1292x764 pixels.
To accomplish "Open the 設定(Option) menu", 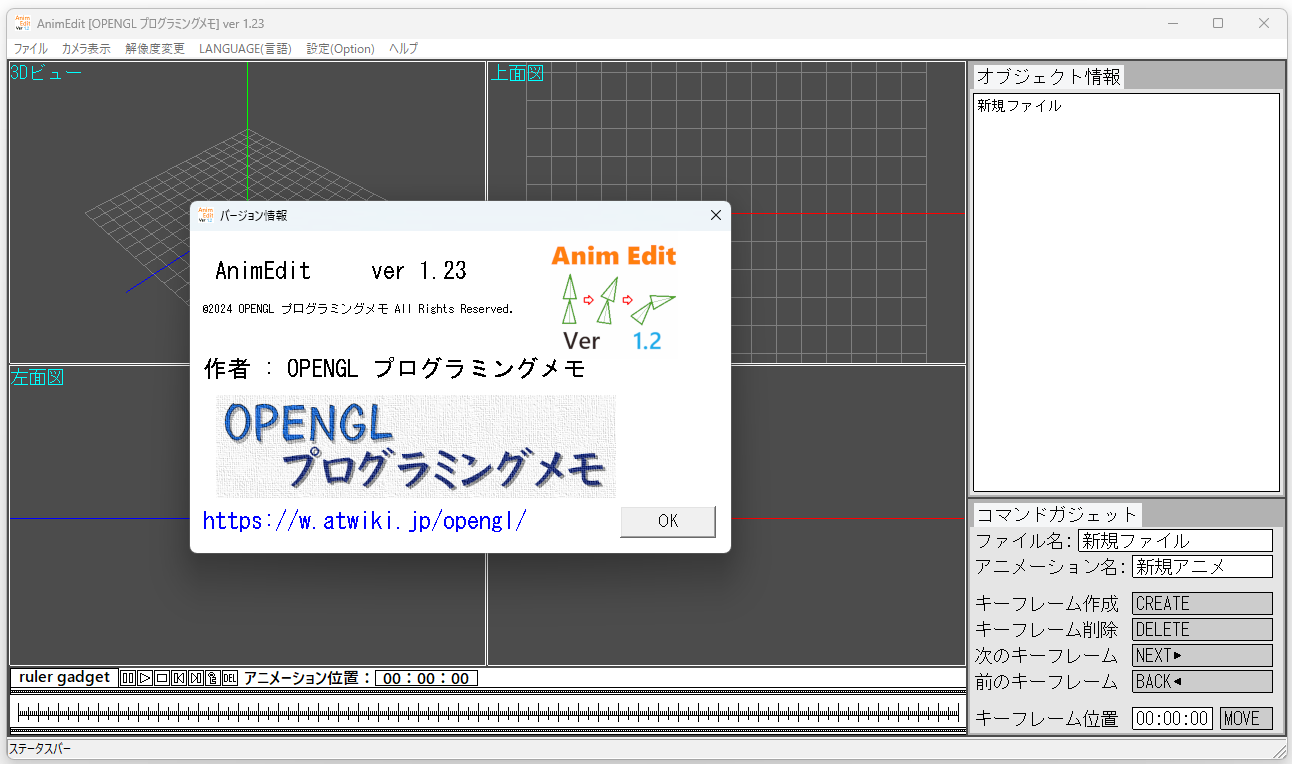I will coord(340,48).
